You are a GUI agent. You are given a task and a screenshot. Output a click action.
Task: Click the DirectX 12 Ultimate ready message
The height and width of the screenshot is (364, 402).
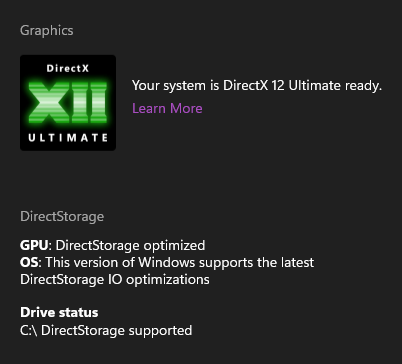(257, 86)
